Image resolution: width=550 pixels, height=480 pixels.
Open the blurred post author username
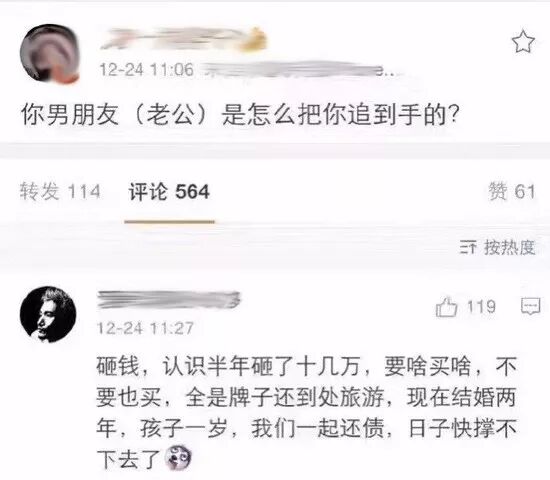(184, 40)
